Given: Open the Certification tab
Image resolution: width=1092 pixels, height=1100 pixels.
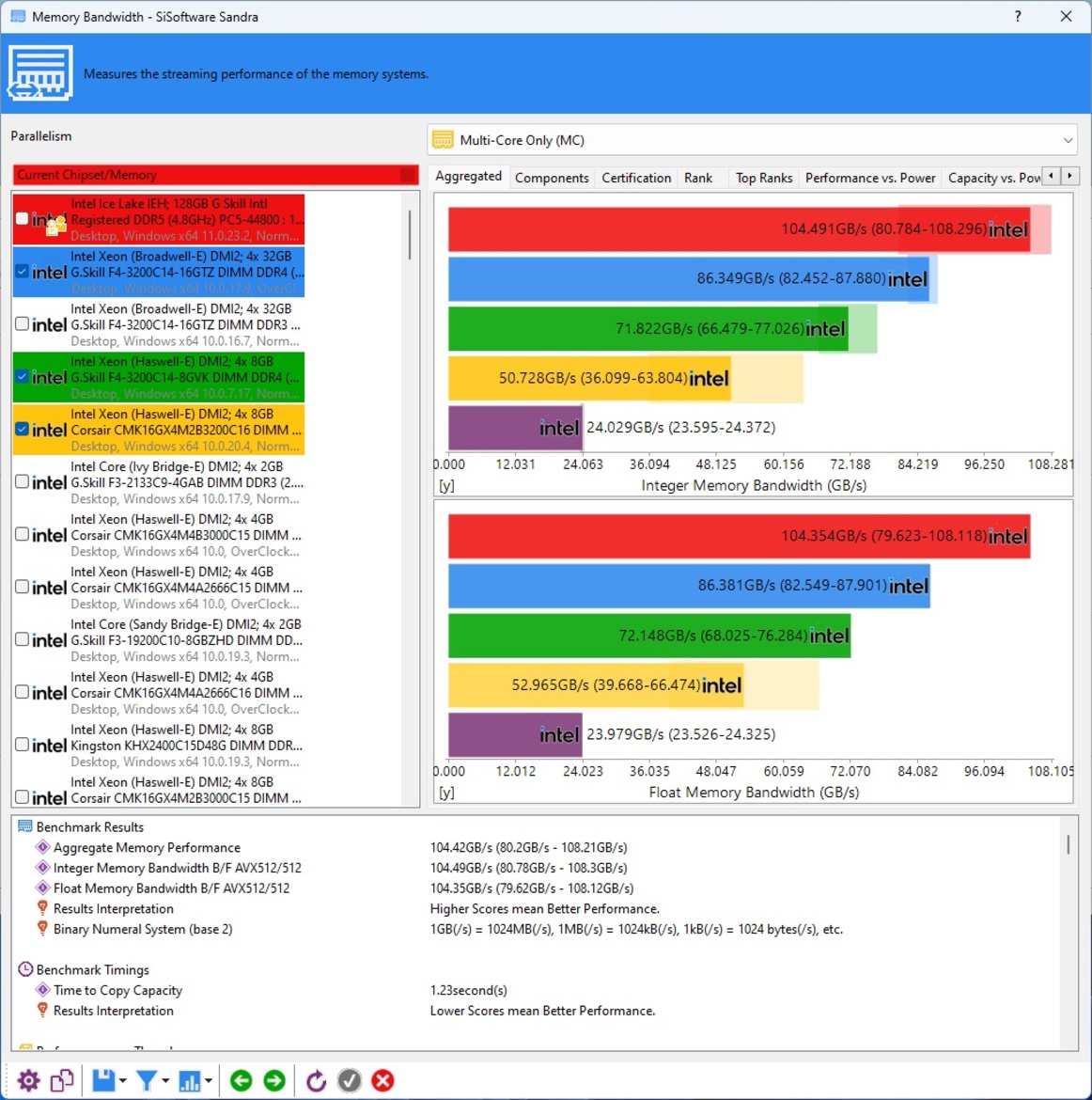Looking at the screenshot, I should point(636,178).
